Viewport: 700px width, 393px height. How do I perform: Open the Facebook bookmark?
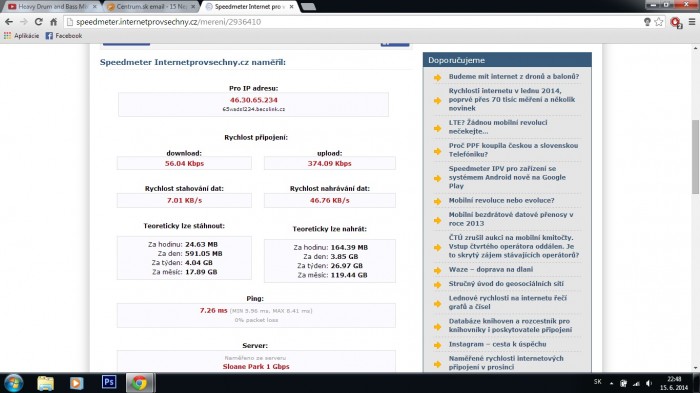point(64,35)
